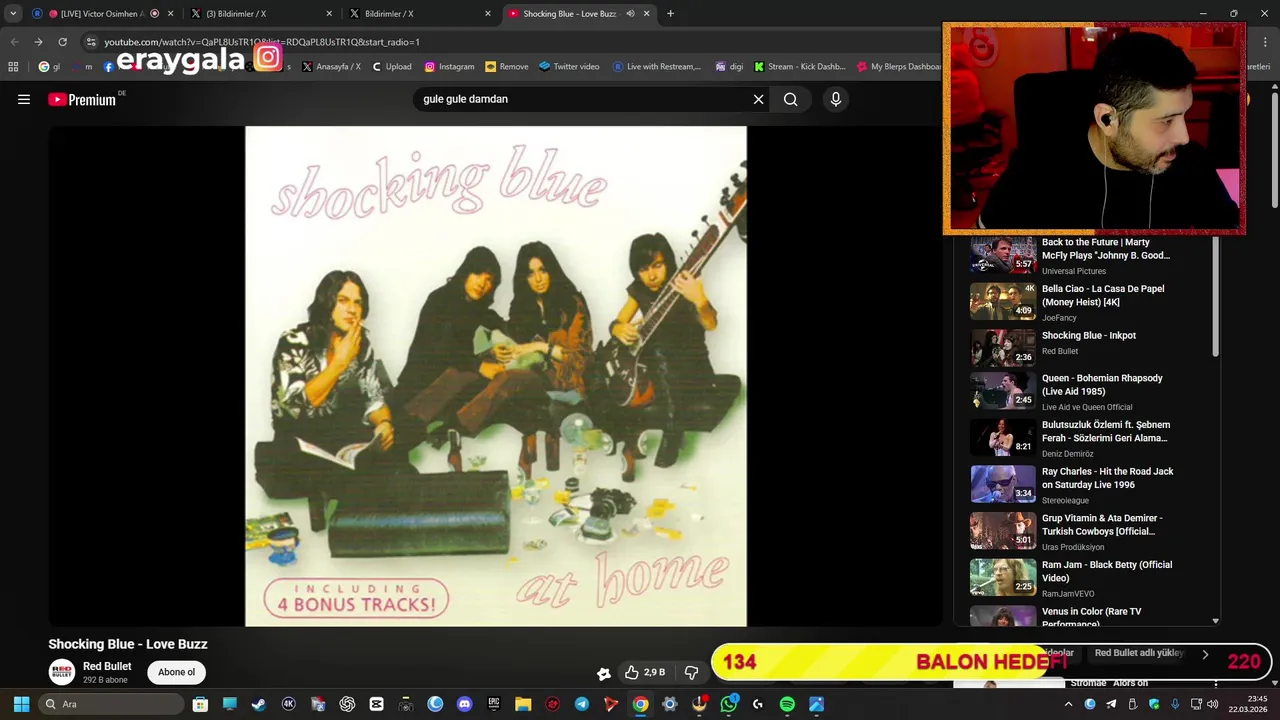1280x720 pixels.
Task: Open volume control in system tray
Action: pyautogui.click(x=1213, y=704)
